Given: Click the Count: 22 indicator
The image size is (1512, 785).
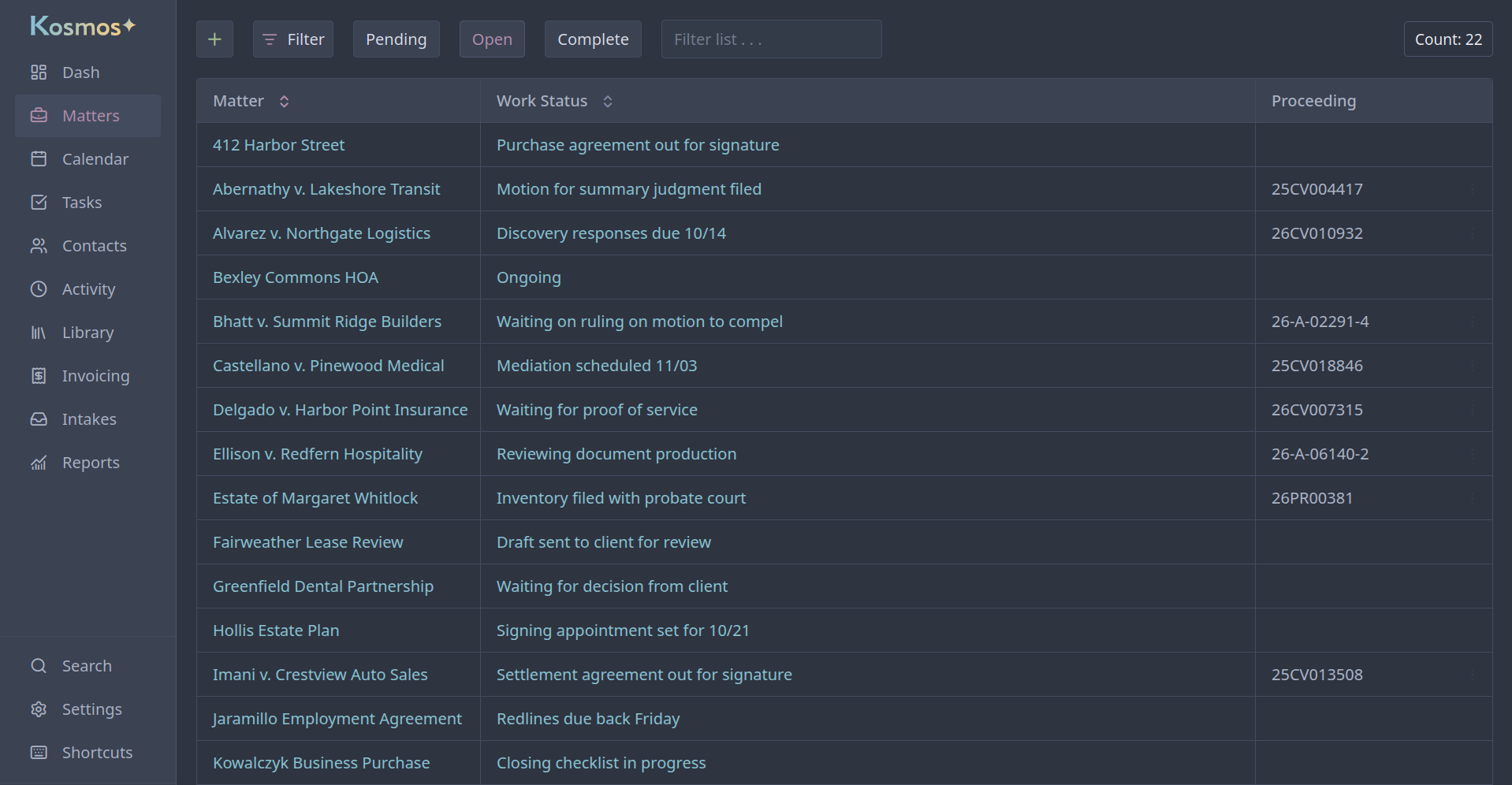Looking at the screenshot, I should (1448, 39).
